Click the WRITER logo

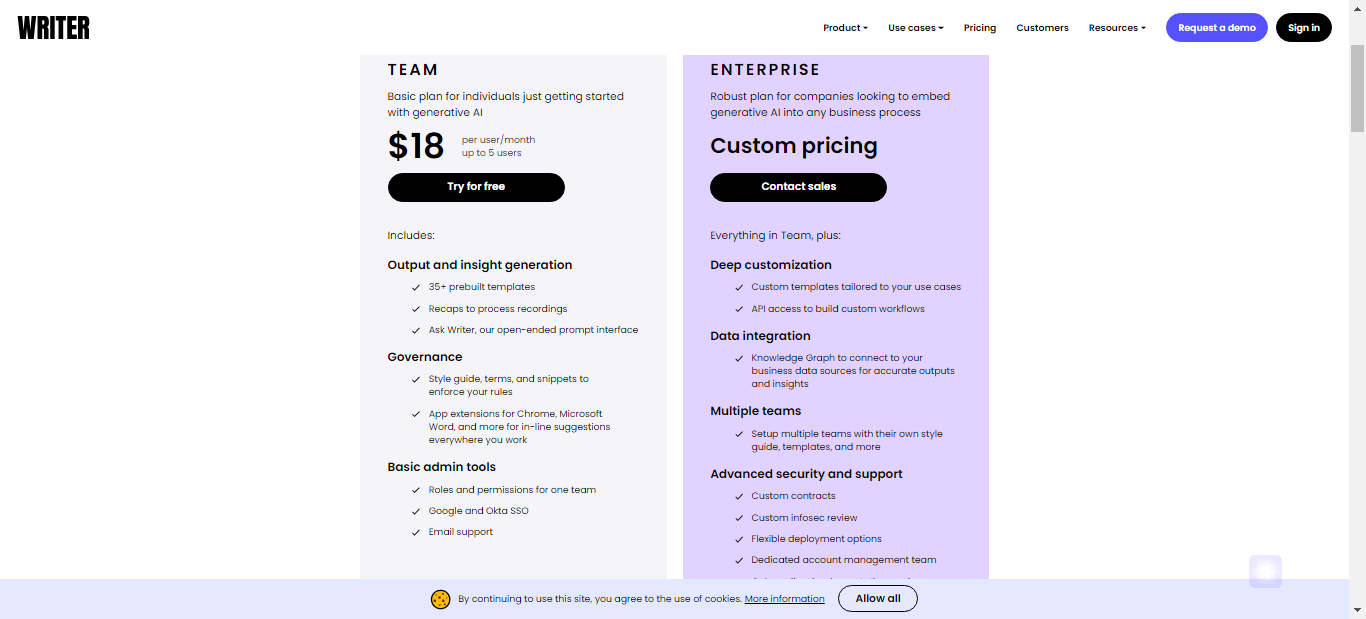(54, 28)
